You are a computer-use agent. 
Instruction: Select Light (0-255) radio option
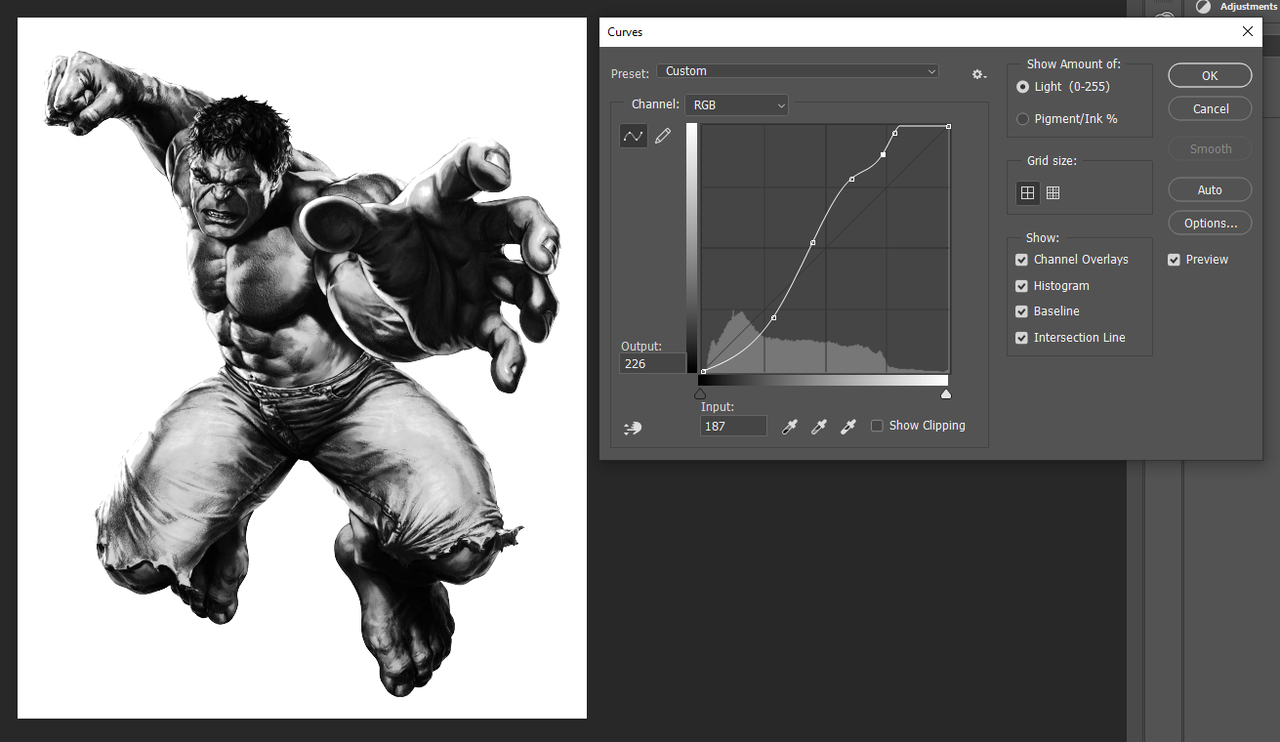point(1022,87)
